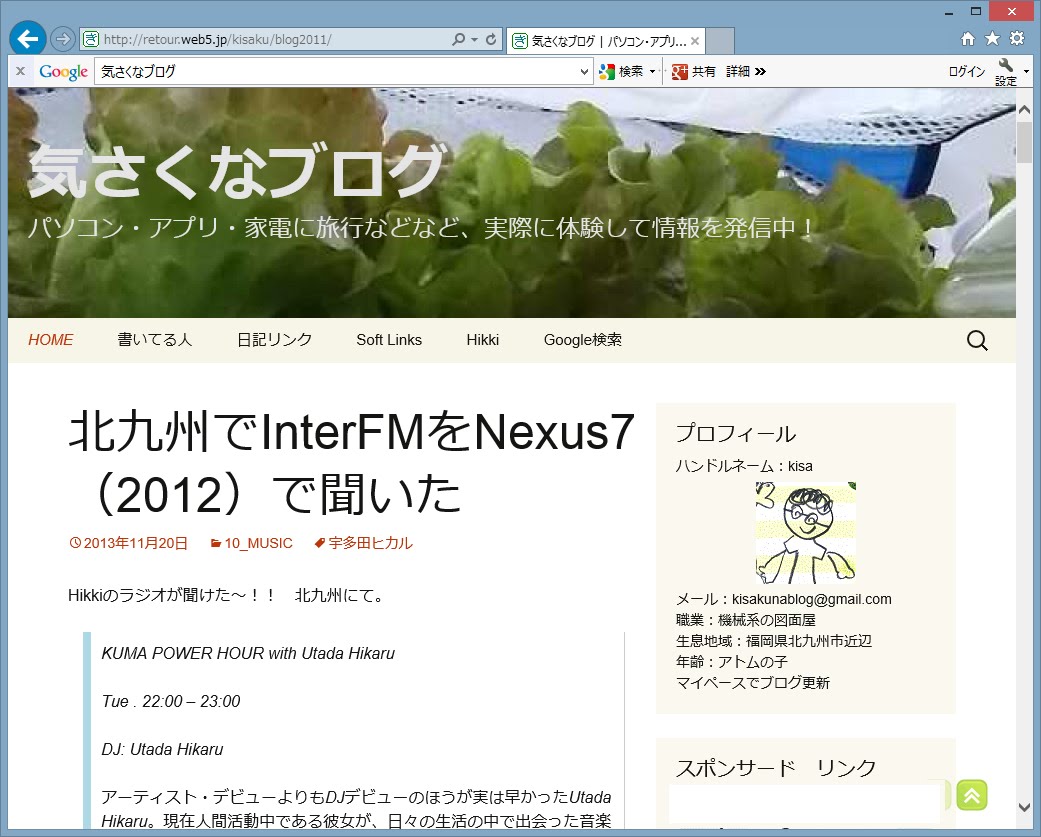The height and width of the screenshot is (837, 1041).
Task: Click the blog subtitle パソコン・アプリ・家電 text
Action: [420, 228]
